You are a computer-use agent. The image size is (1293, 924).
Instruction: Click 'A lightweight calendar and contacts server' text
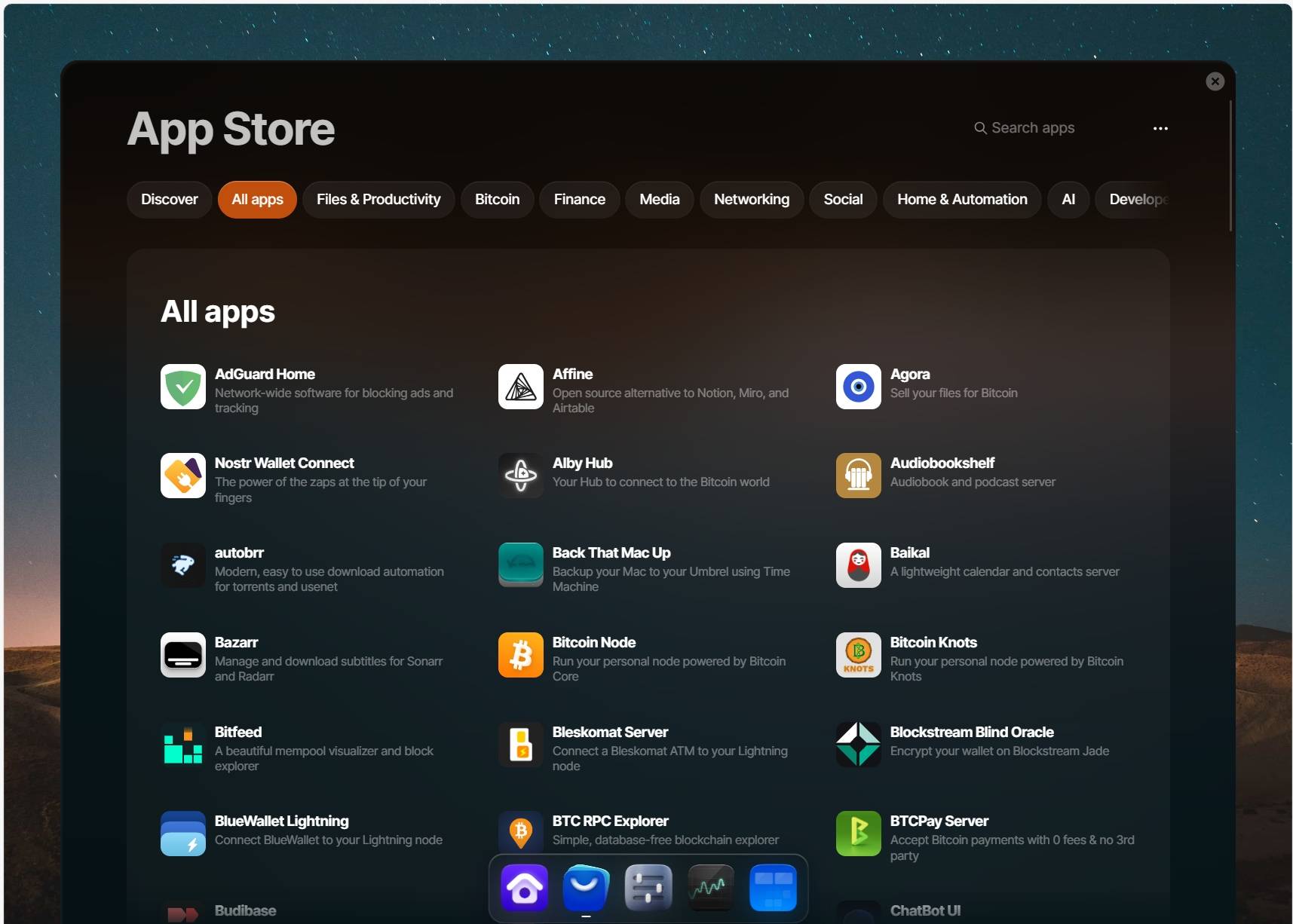coord(1004,571)
